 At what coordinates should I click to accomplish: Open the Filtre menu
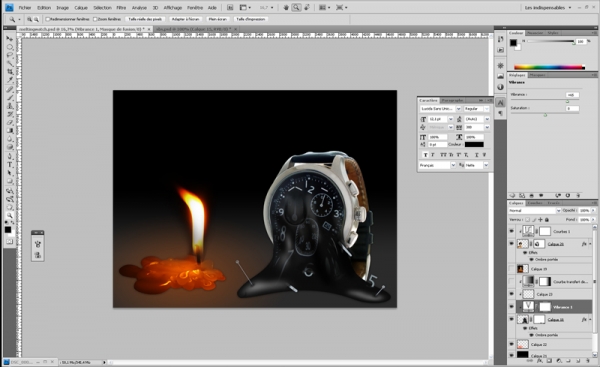click(x=121, y=8)
